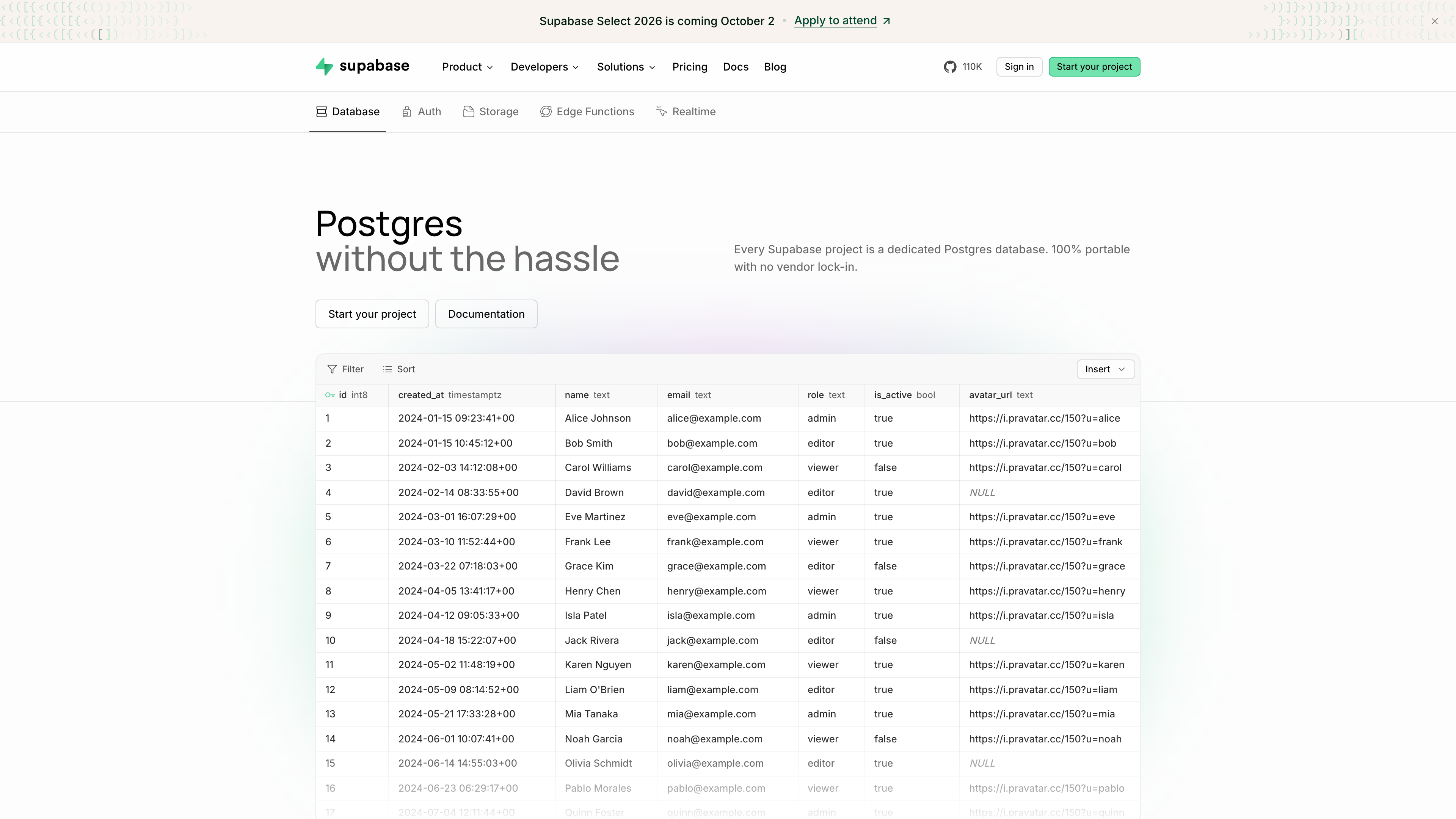This screenshot has width=1456, height=819.
Task: Click the Filter button
Action: [345, 369]
